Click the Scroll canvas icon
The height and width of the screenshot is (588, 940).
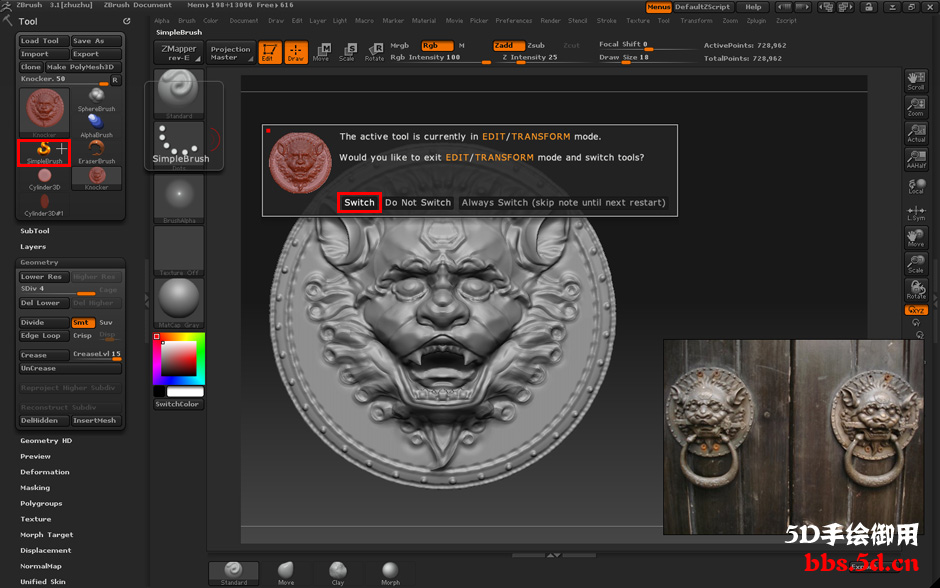click(x=916, y=81)
